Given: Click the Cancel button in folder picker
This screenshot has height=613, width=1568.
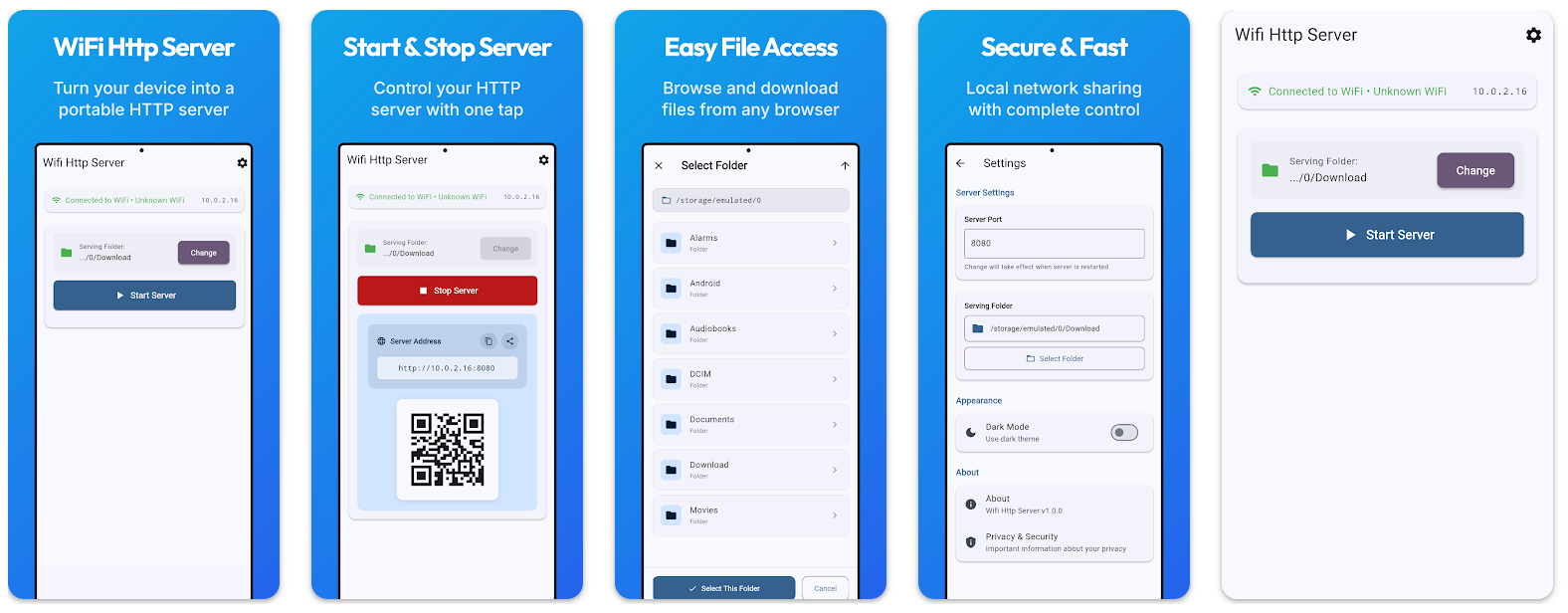Looking at the screenshot, I should coord(825,588).
